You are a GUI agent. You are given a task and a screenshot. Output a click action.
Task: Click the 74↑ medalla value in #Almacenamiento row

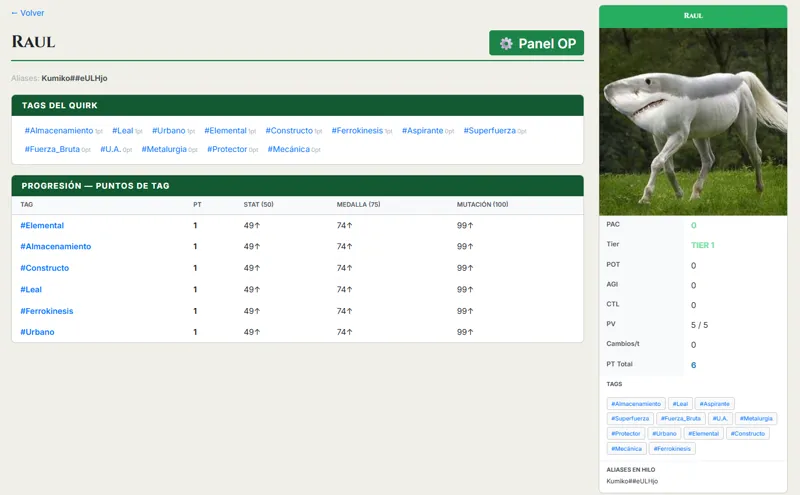[x=344, y=246]
